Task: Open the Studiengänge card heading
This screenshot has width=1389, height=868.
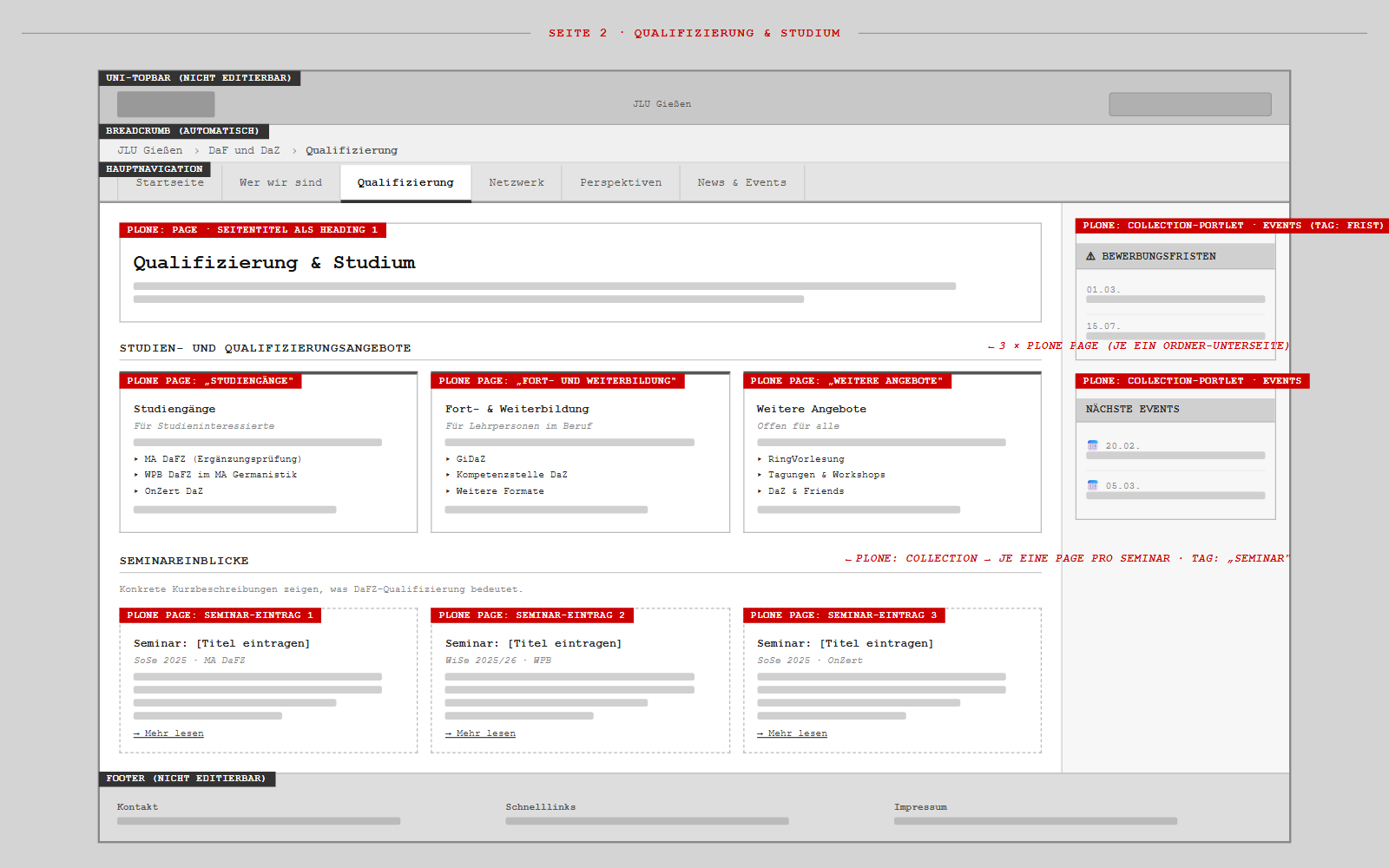Action: click(174, 409)
